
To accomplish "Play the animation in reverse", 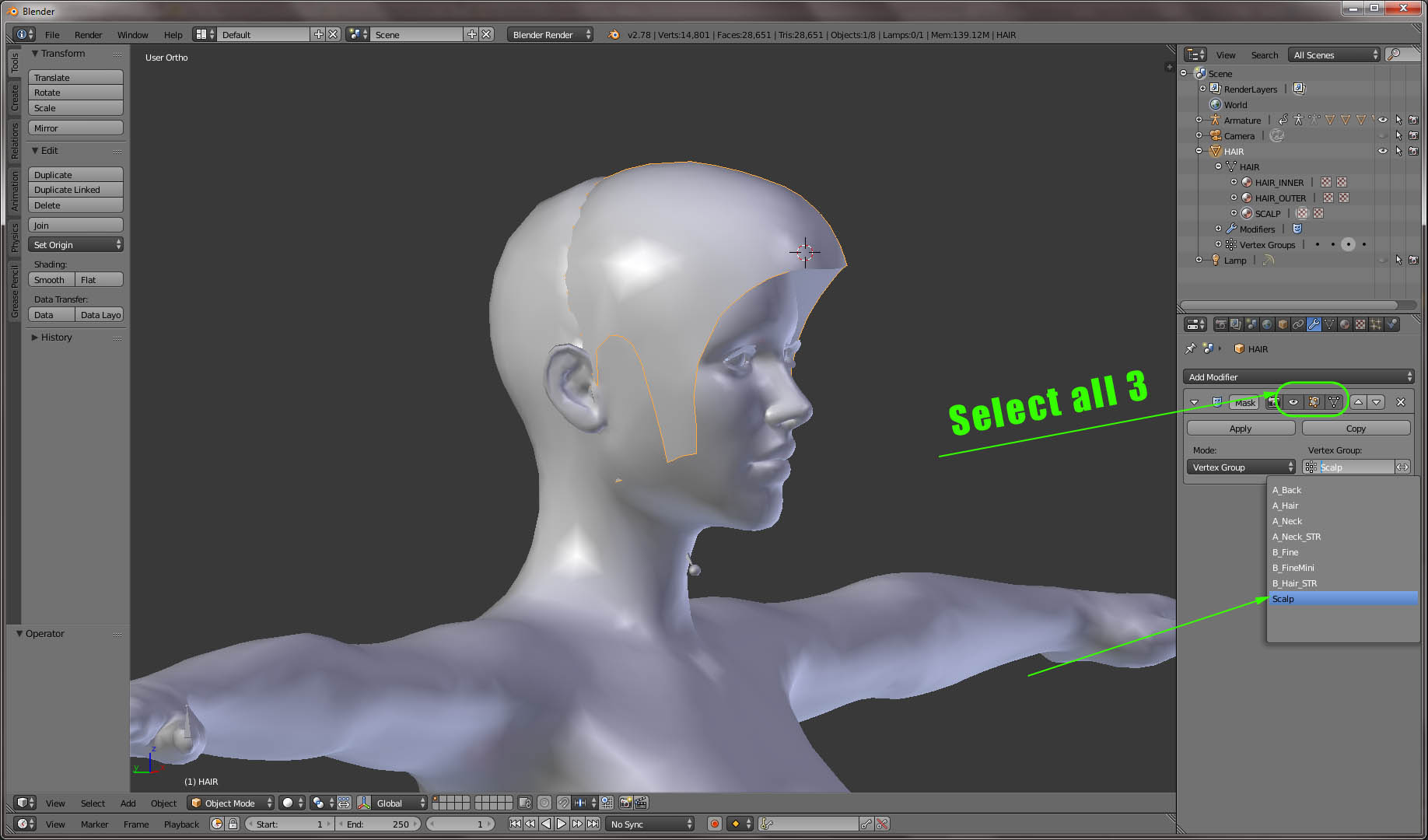I will tap(546, 824).
